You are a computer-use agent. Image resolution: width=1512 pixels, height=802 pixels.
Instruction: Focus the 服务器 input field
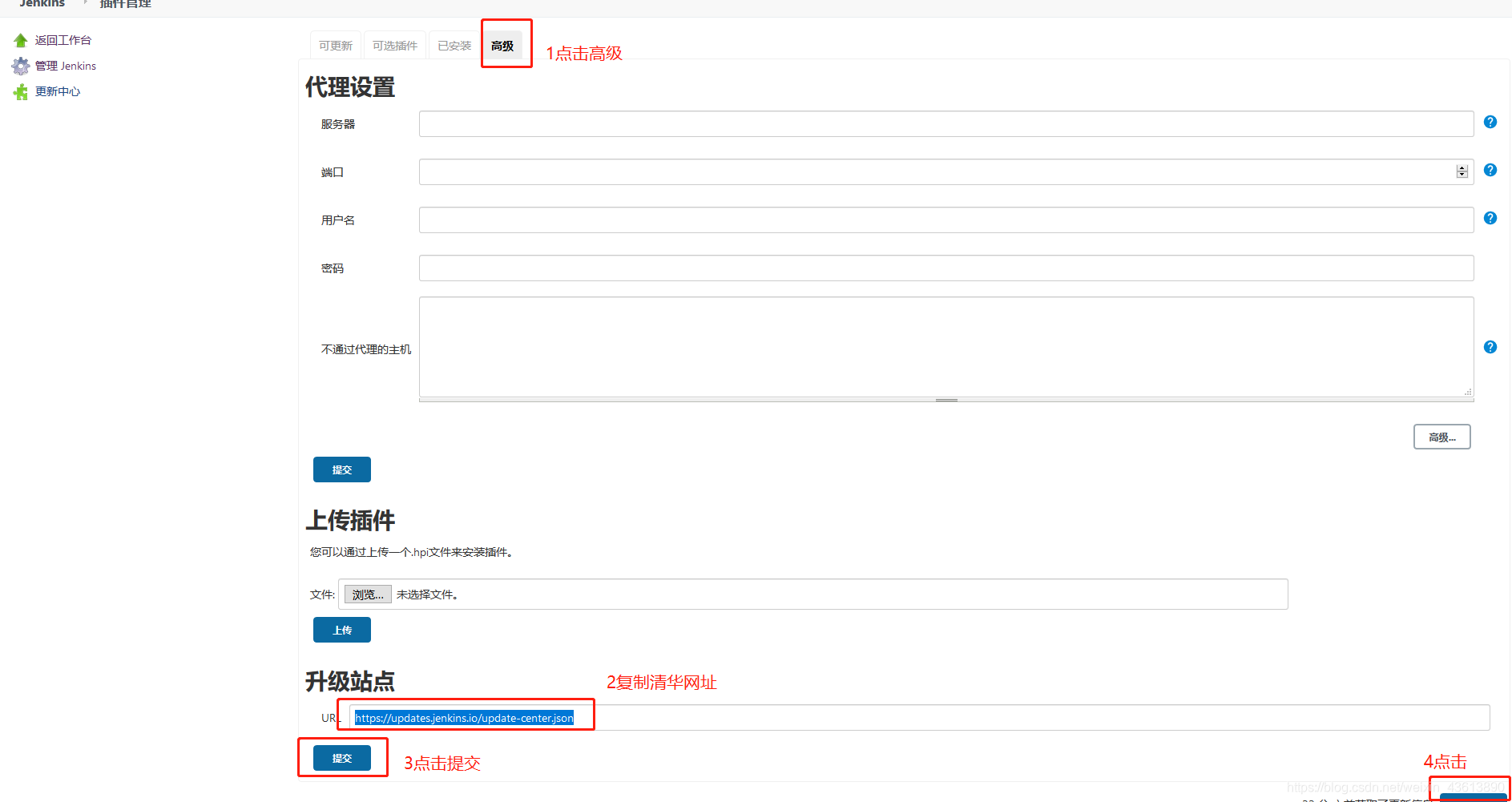[946, 123]
